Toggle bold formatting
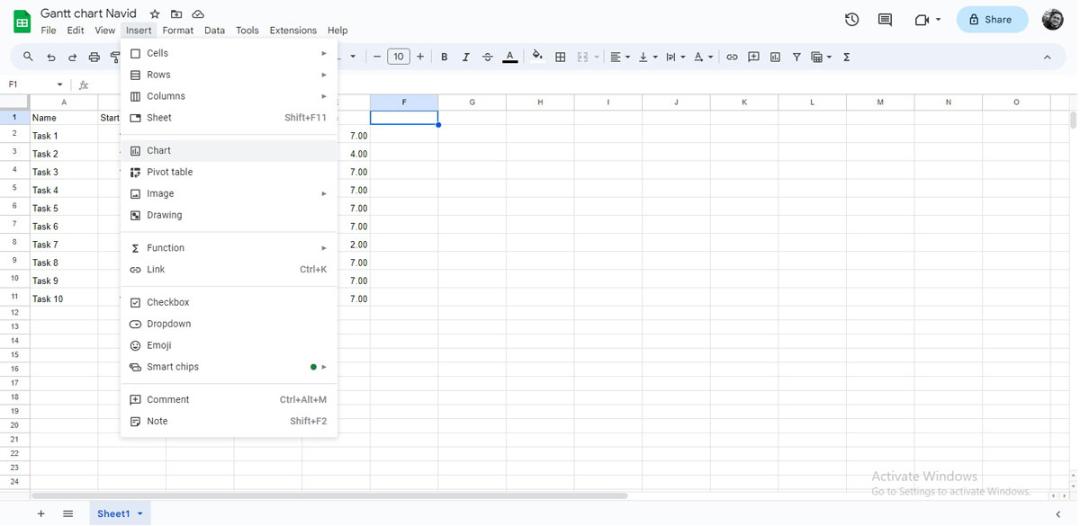The image size is (1080, 526). coord(444,57)
